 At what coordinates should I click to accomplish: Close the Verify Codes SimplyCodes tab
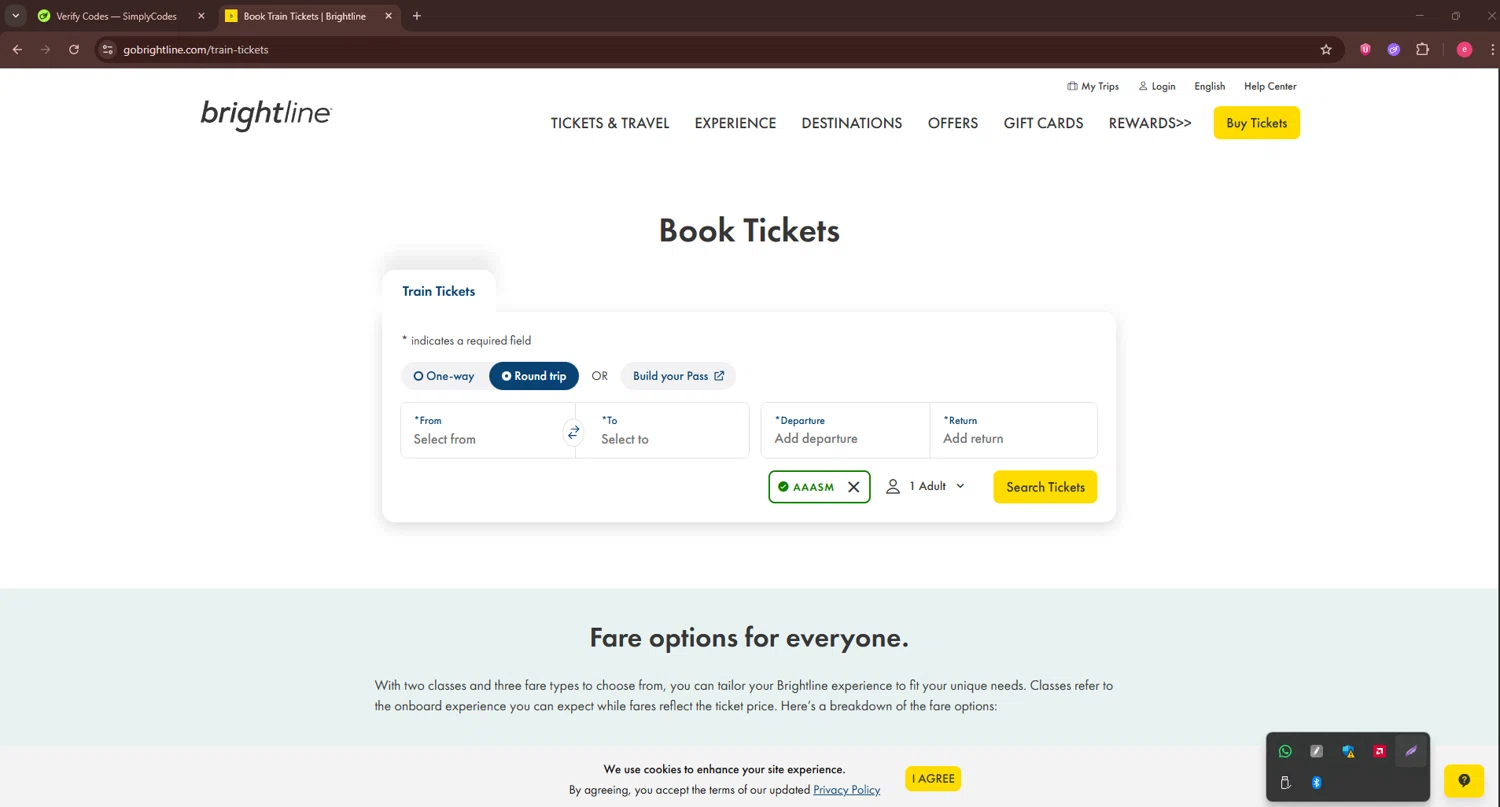coord(201,16)
